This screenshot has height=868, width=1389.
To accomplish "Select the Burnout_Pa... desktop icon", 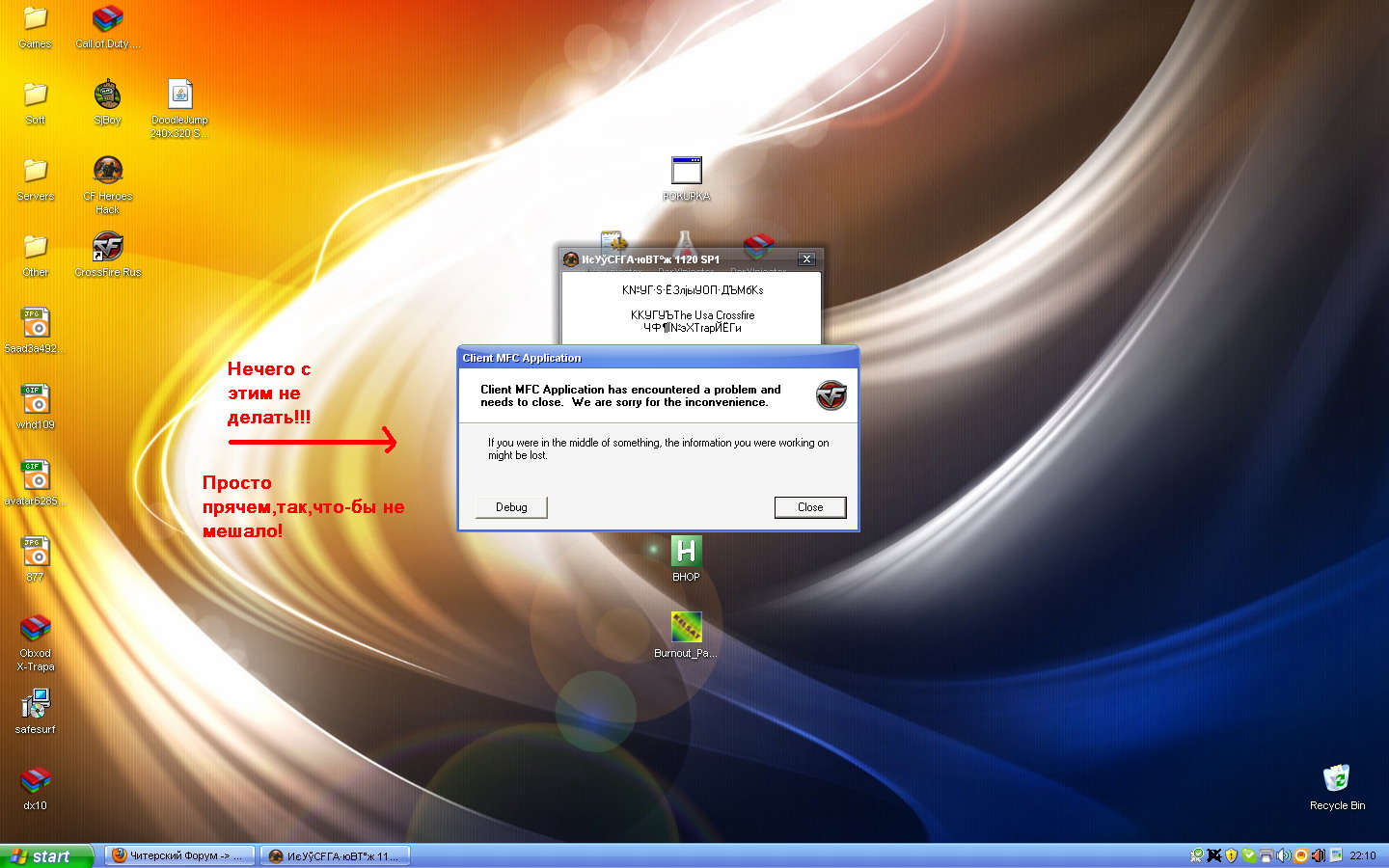I will pos(686,636).
